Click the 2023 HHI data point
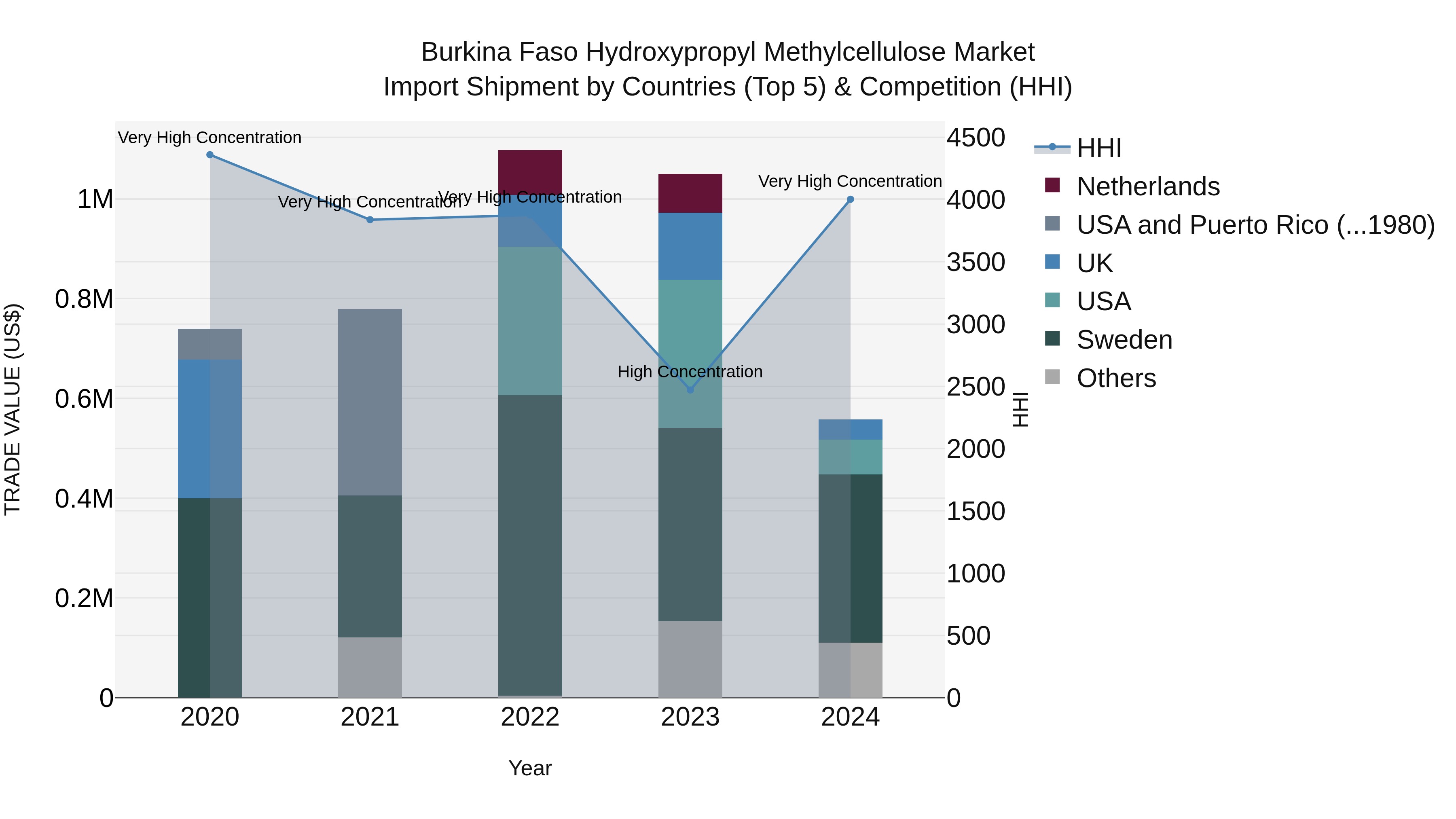This screenshot has width=1456, height=819. pos(690,390)
